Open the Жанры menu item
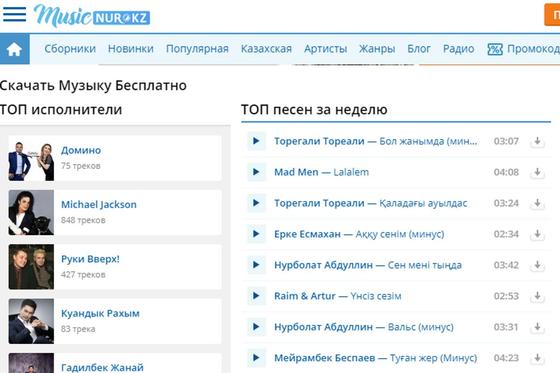The height and width of the screenshot is (373, 560). 377,49
